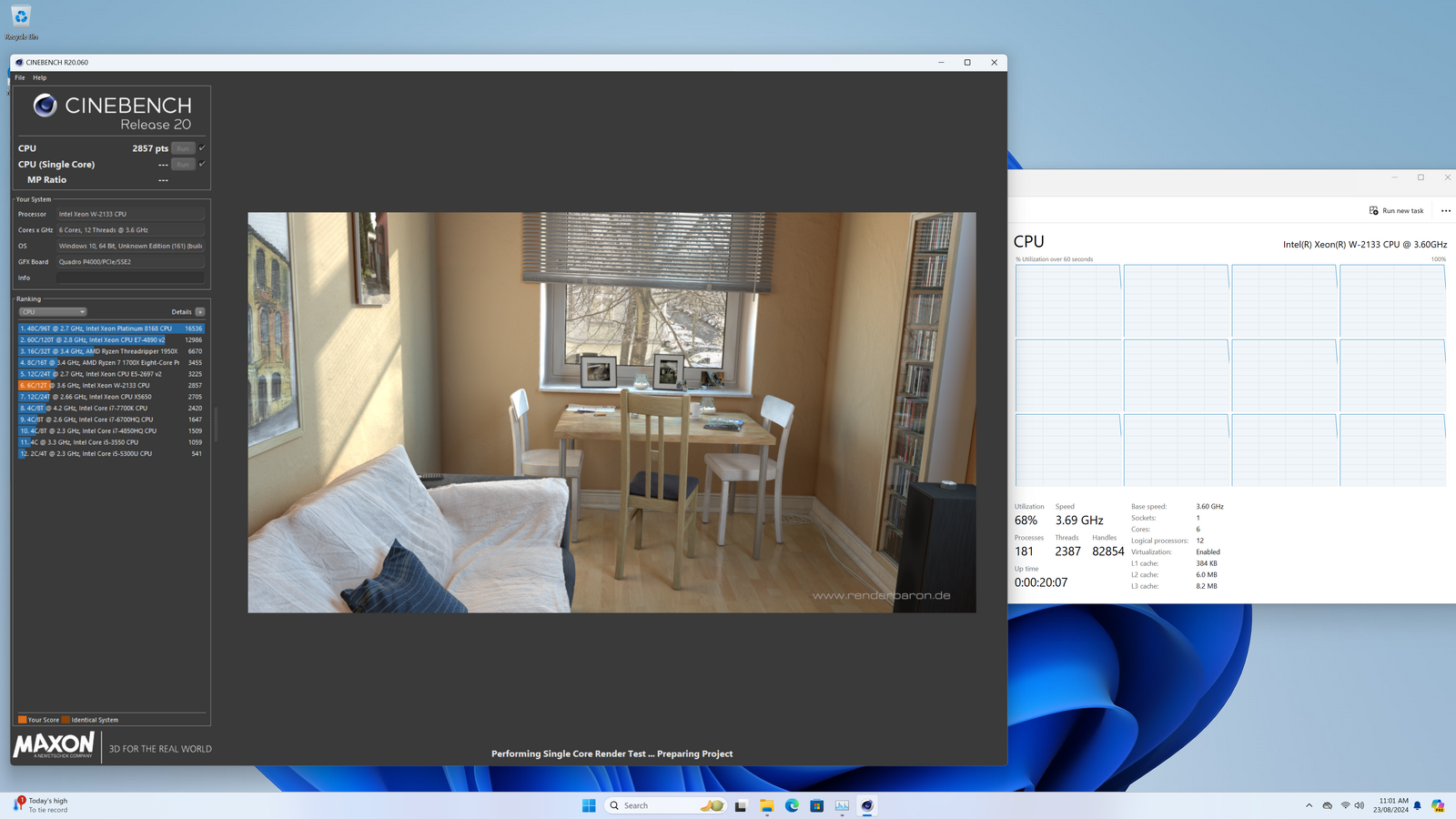Screen dimensions: 1456x819
Task: Select ranking row AMD Ryzen 7 1700X
Action: coord(111,362)
